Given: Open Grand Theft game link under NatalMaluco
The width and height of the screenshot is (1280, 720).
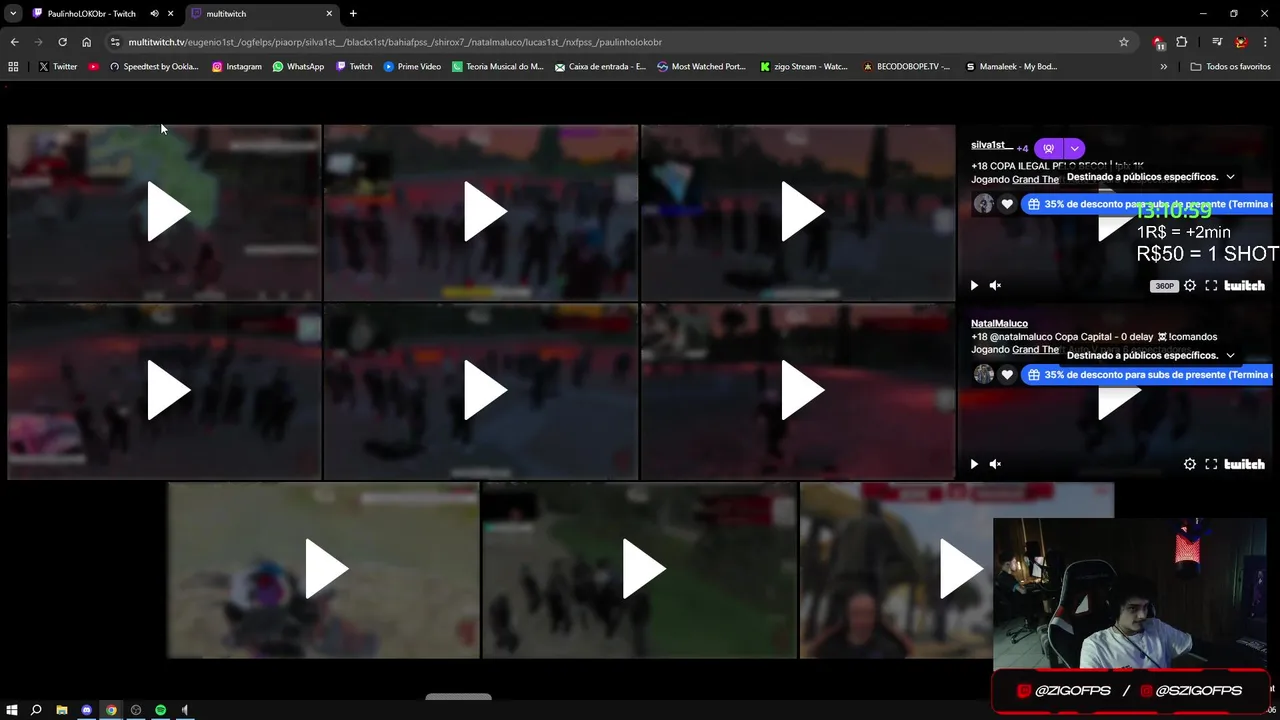Looking at the screenshot, I should [x=1035, y=350].
